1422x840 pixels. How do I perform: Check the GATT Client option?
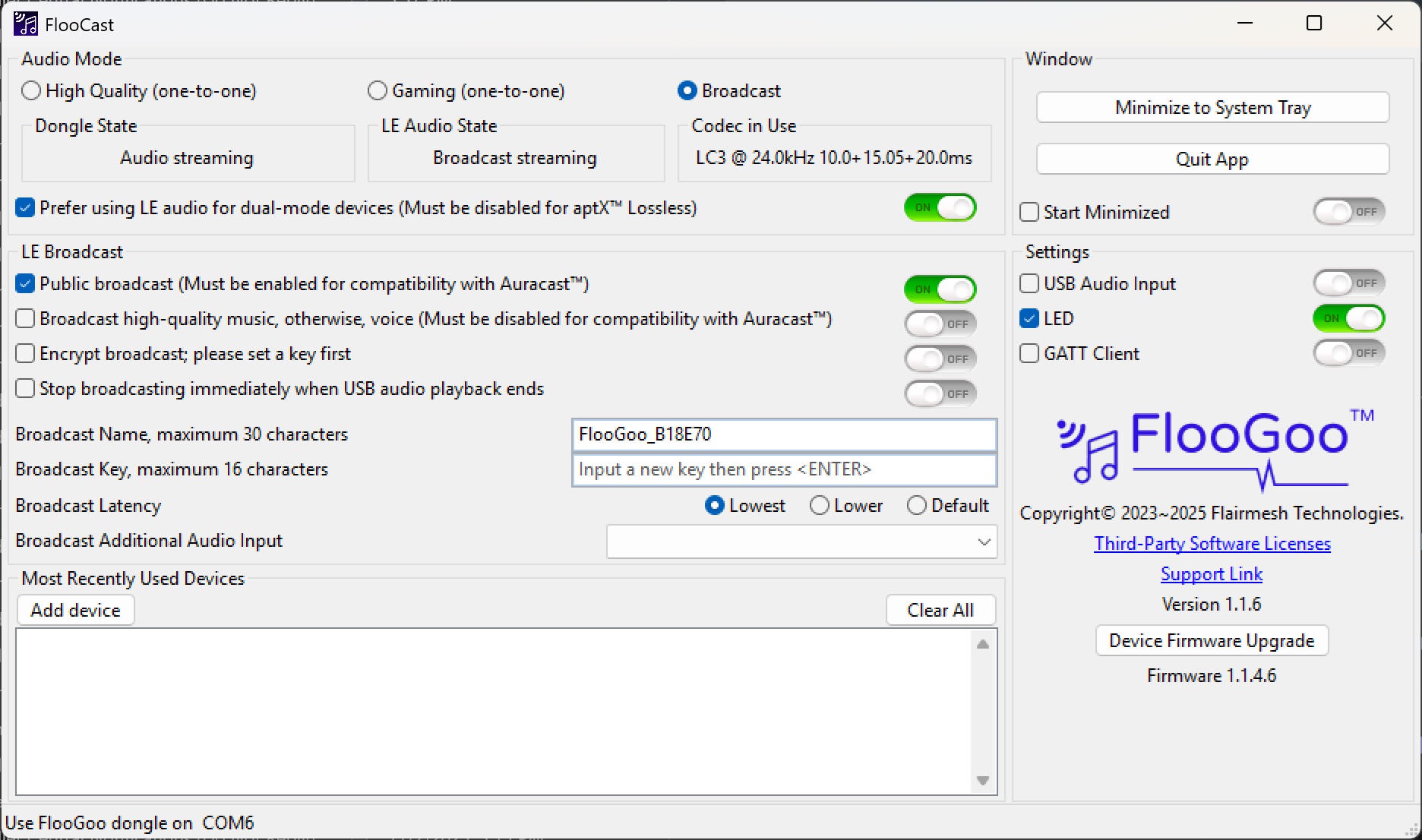point(1029,353)
